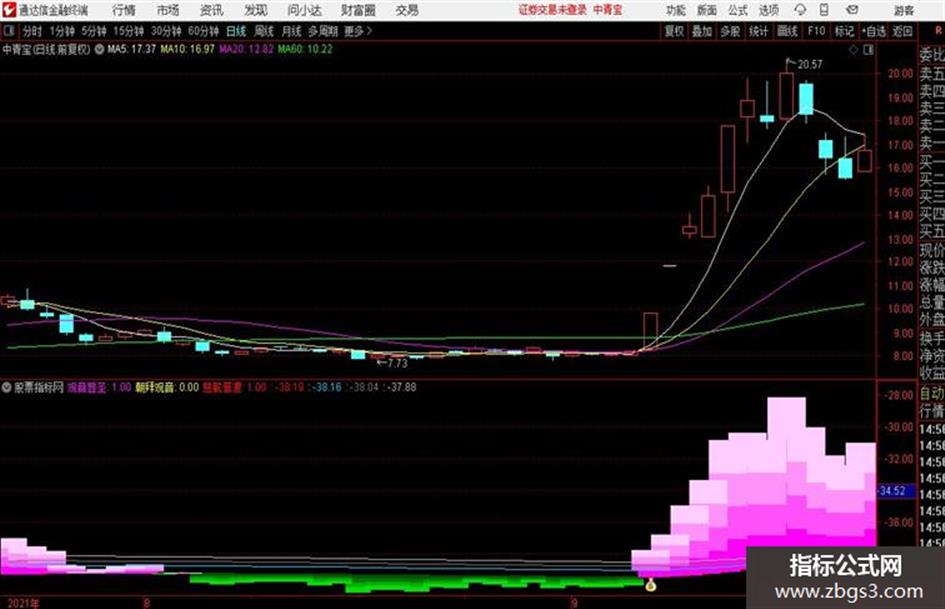Expand the 更多 periods dropdown
The height and width of the screenshot is (609, 945).
pos(358,31)
